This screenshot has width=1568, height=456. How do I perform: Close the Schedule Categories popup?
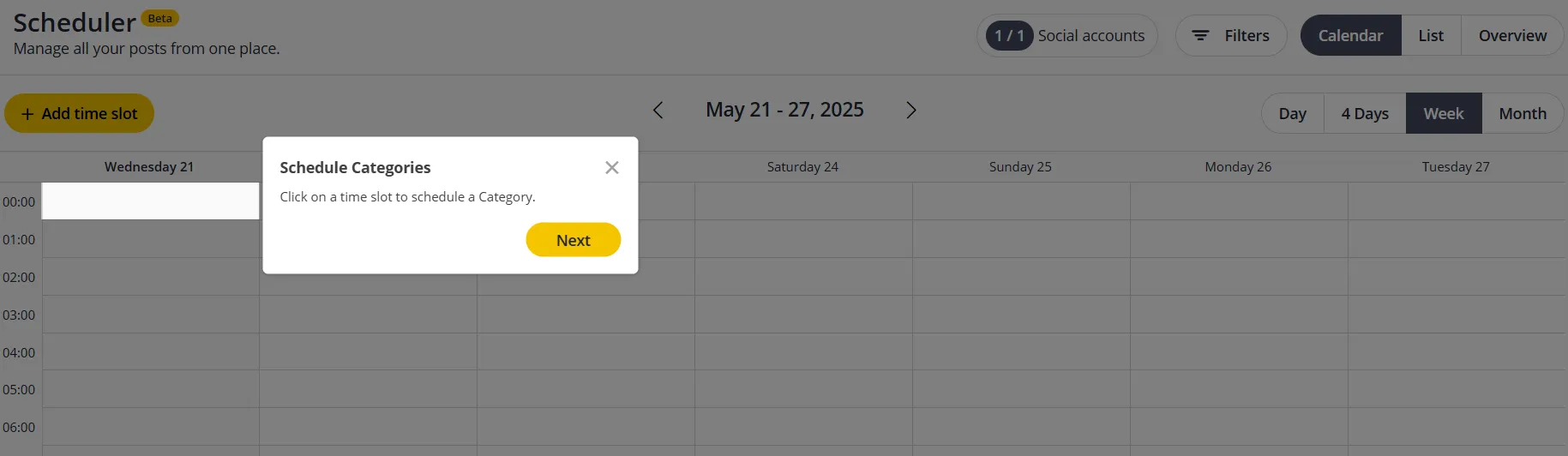[x=611, y=168]
